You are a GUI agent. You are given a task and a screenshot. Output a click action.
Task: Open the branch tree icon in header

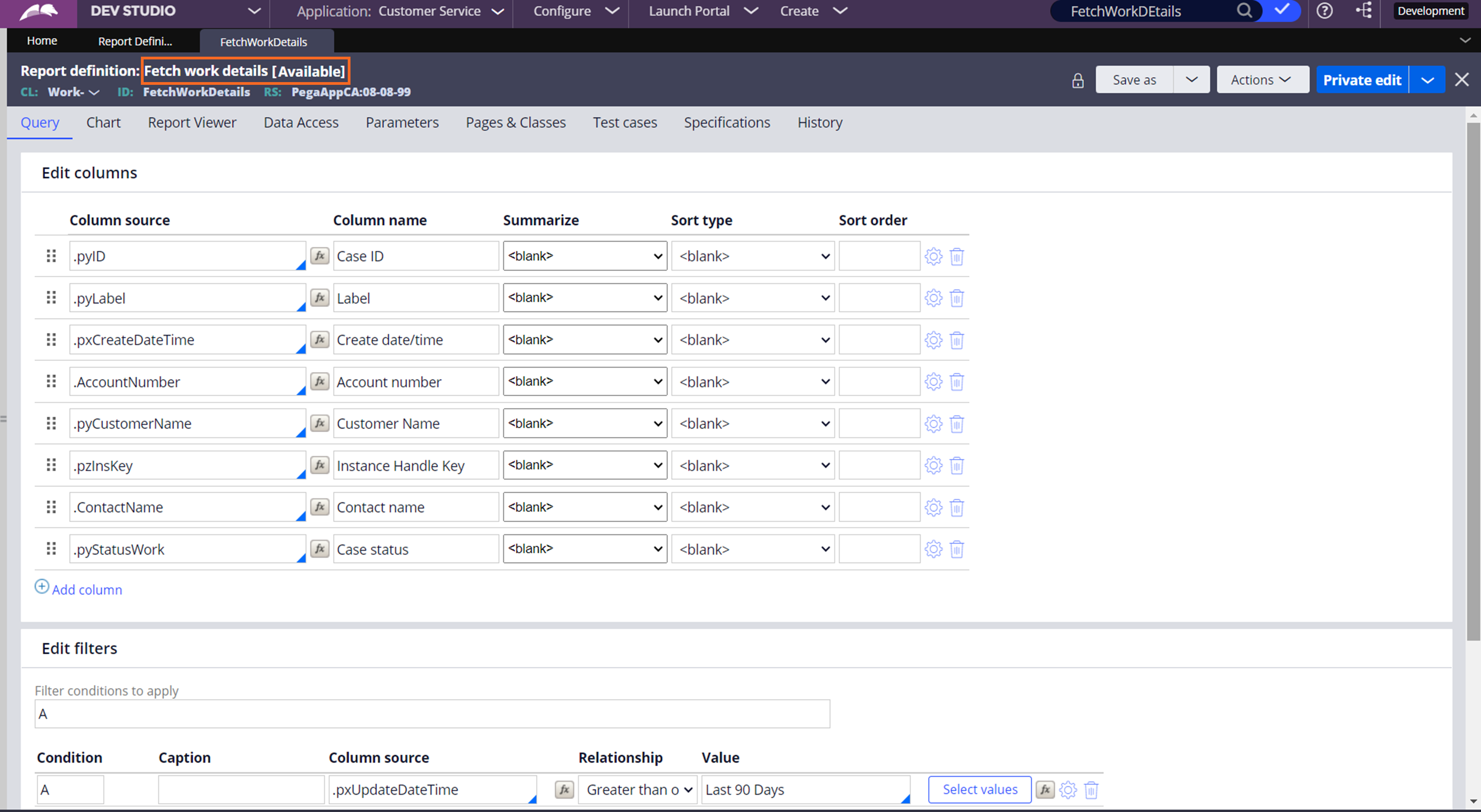coord(1364,10)
